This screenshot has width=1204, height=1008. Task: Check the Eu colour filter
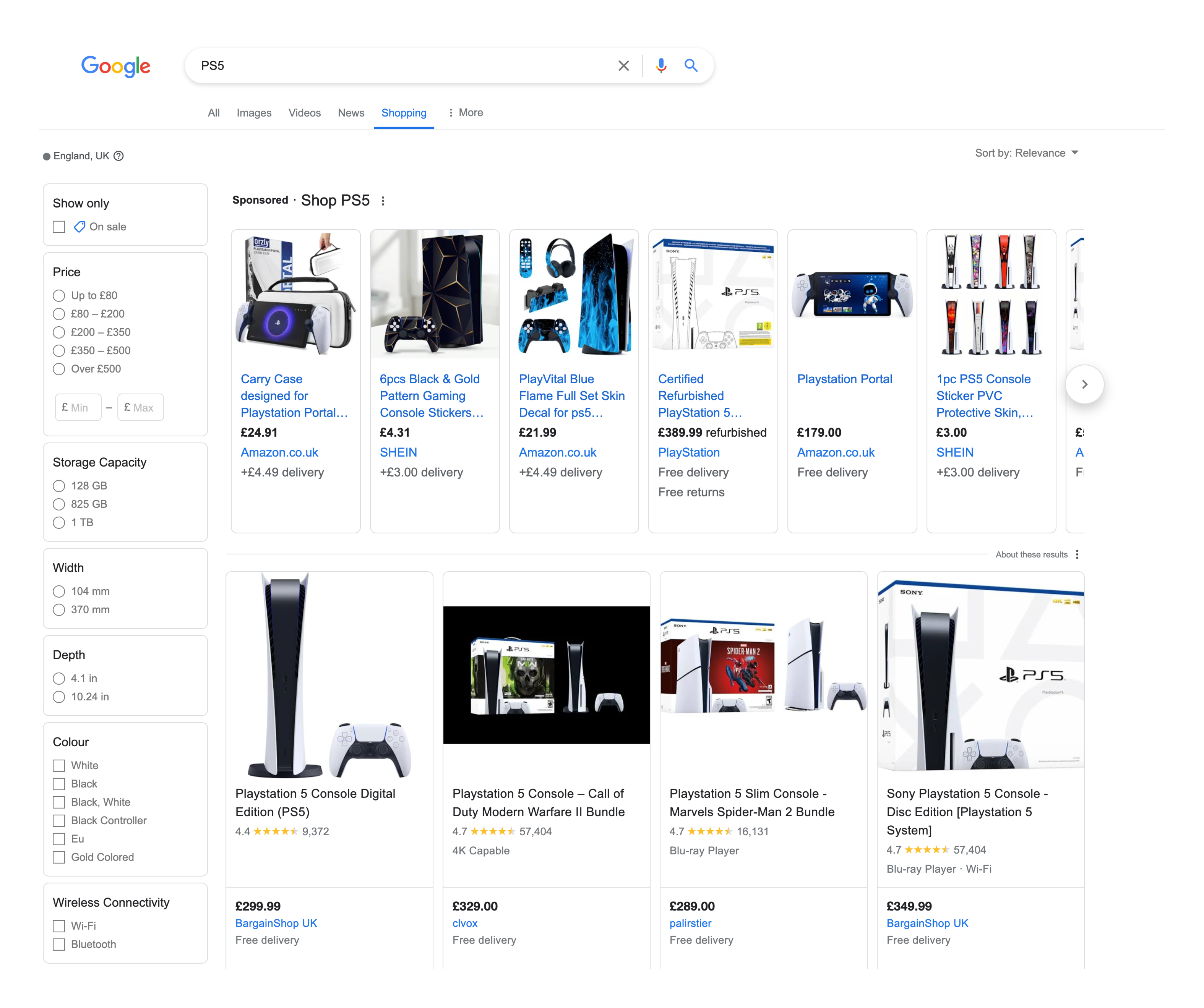coord(59,839)
